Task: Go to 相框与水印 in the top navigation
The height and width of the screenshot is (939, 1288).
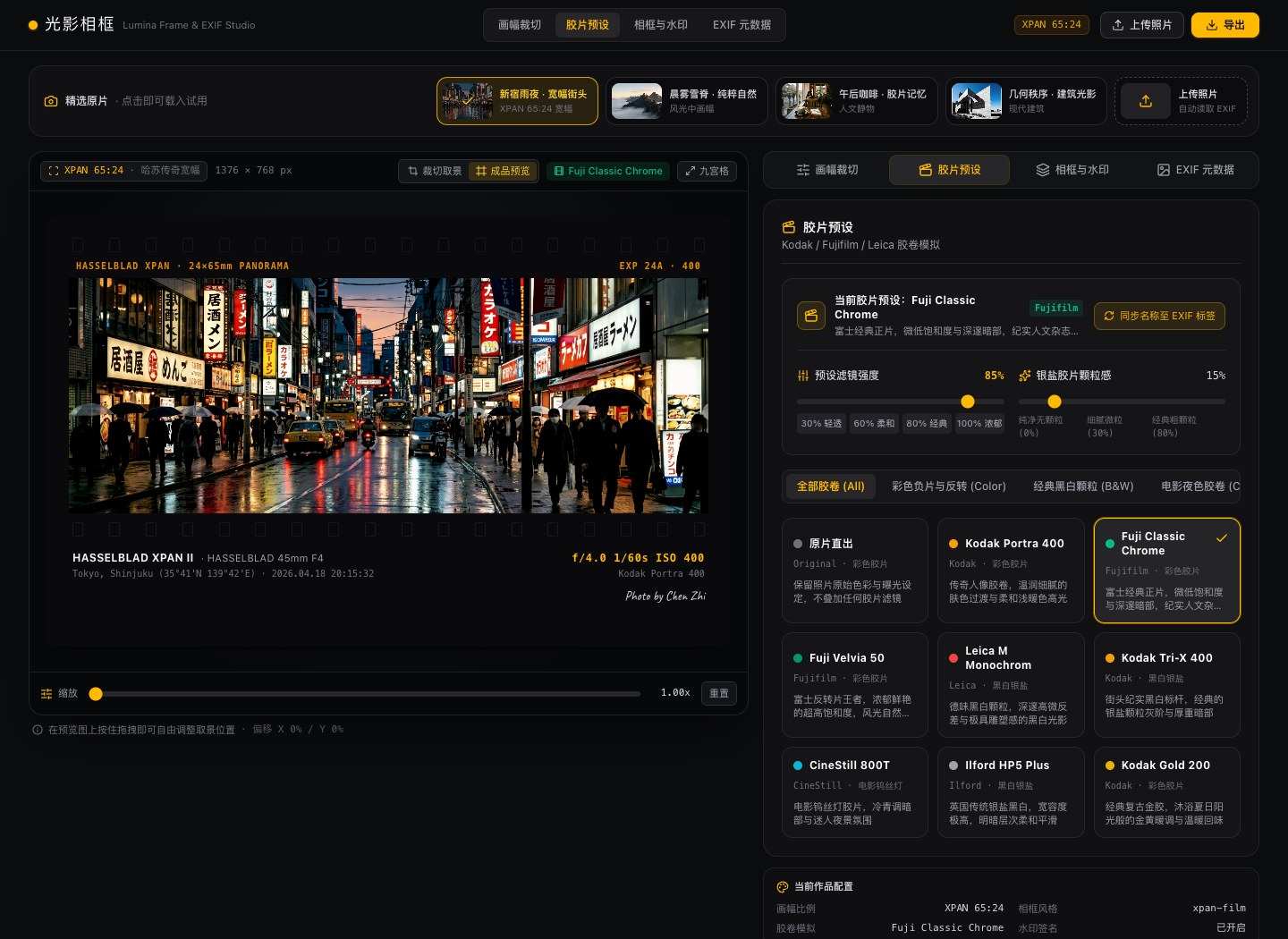Action: [x=661, y=25]
